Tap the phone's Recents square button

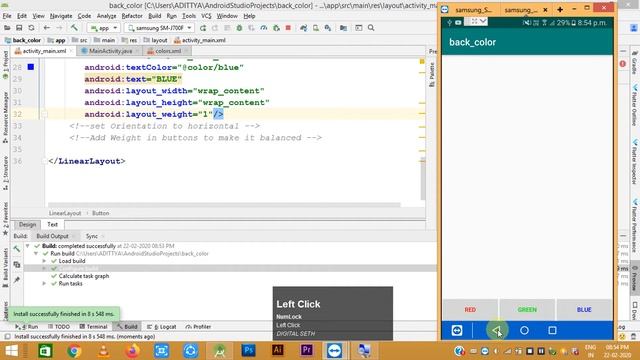552,330
